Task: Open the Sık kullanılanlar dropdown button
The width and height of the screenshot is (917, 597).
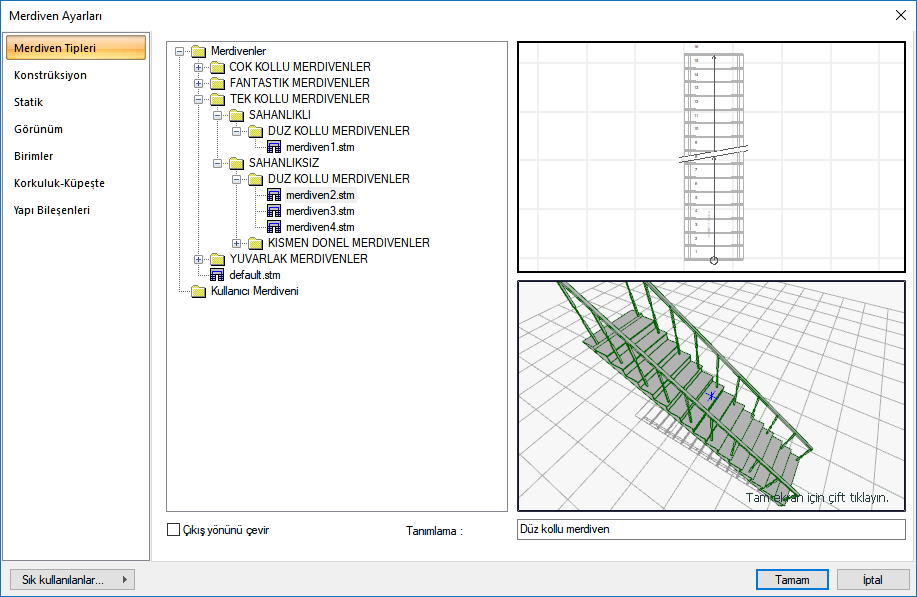Action: (x=72, y=579)
